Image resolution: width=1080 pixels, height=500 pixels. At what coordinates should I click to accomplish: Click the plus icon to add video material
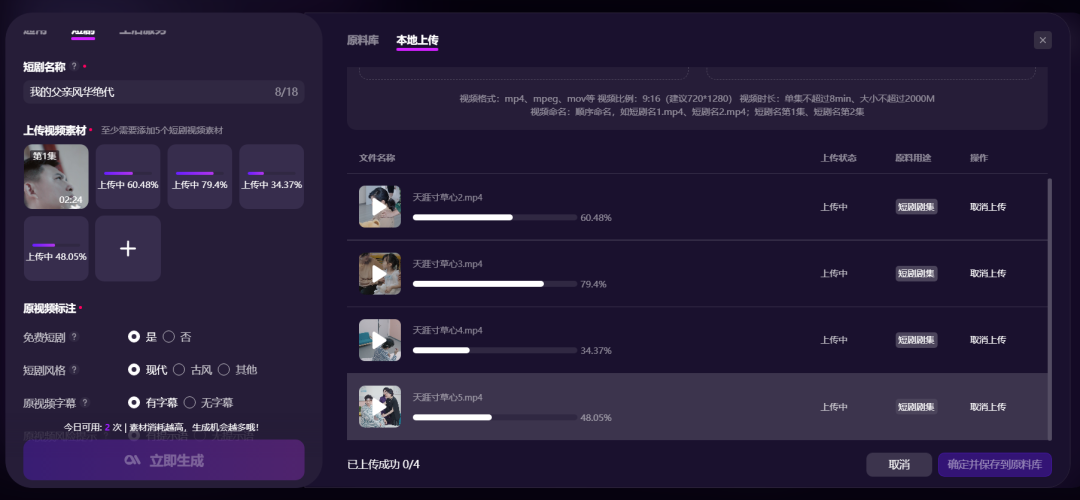128,249
